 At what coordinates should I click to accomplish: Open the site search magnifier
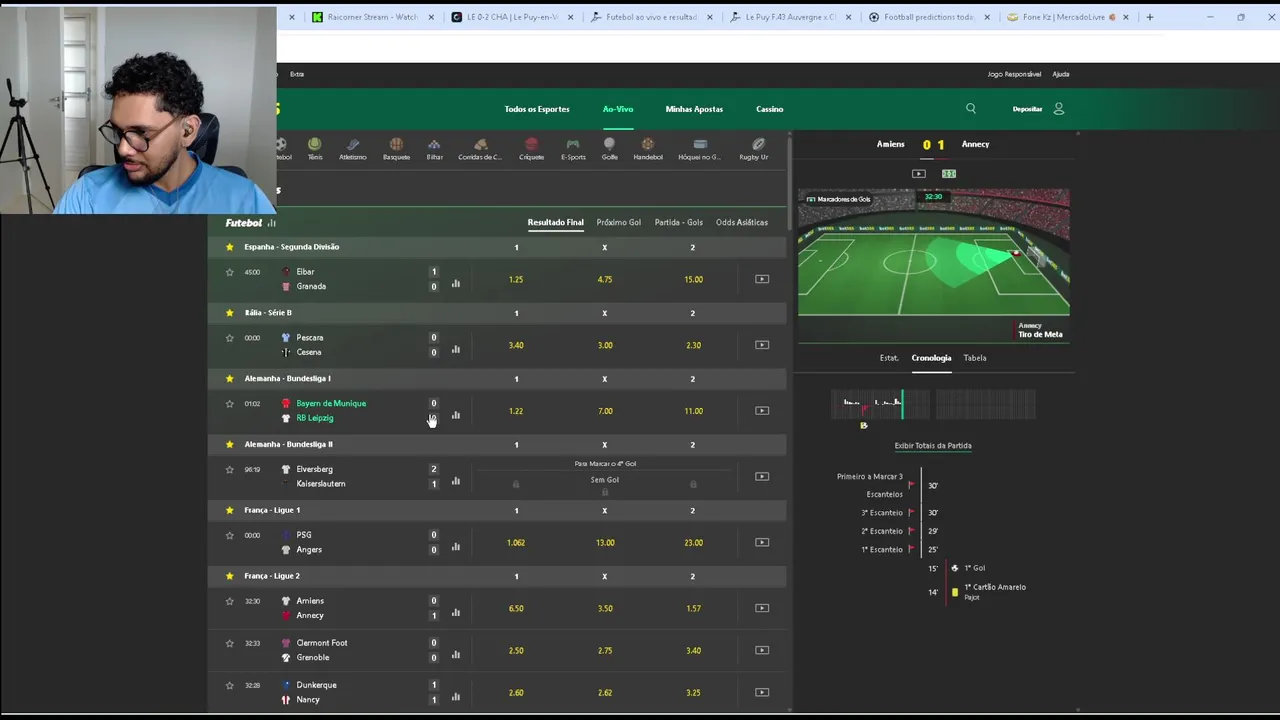coord(970,109)
